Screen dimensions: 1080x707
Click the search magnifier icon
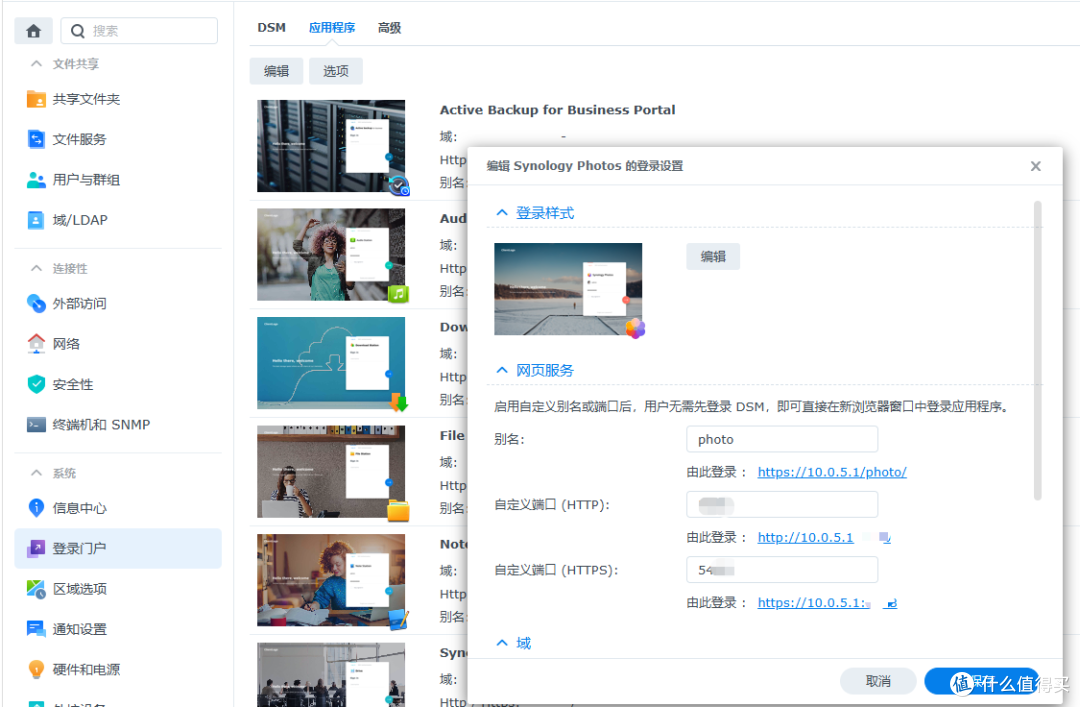(x=78, y=31)
